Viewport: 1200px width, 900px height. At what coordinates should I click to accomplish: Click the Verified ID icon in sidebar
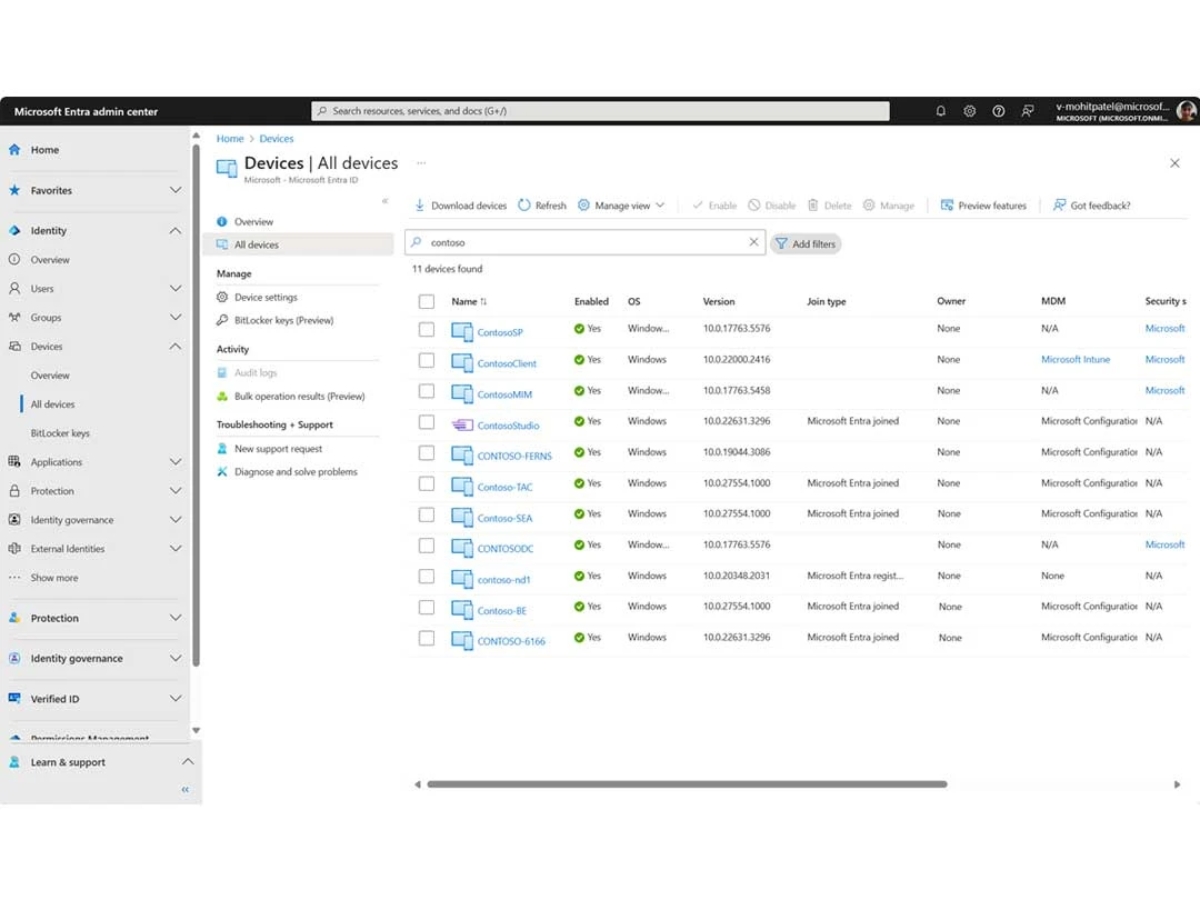coord(14,699)
